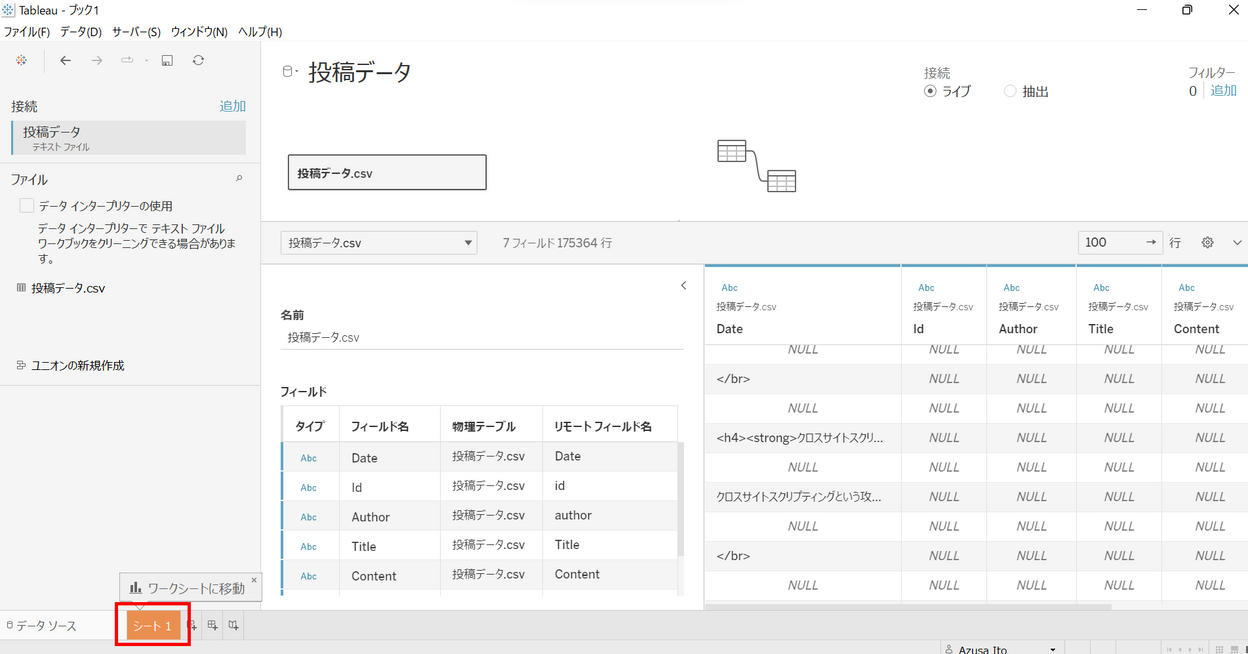Open the サーバー(S) menu
Viewport: 1248px width, 654px height.
pos(136,32)
